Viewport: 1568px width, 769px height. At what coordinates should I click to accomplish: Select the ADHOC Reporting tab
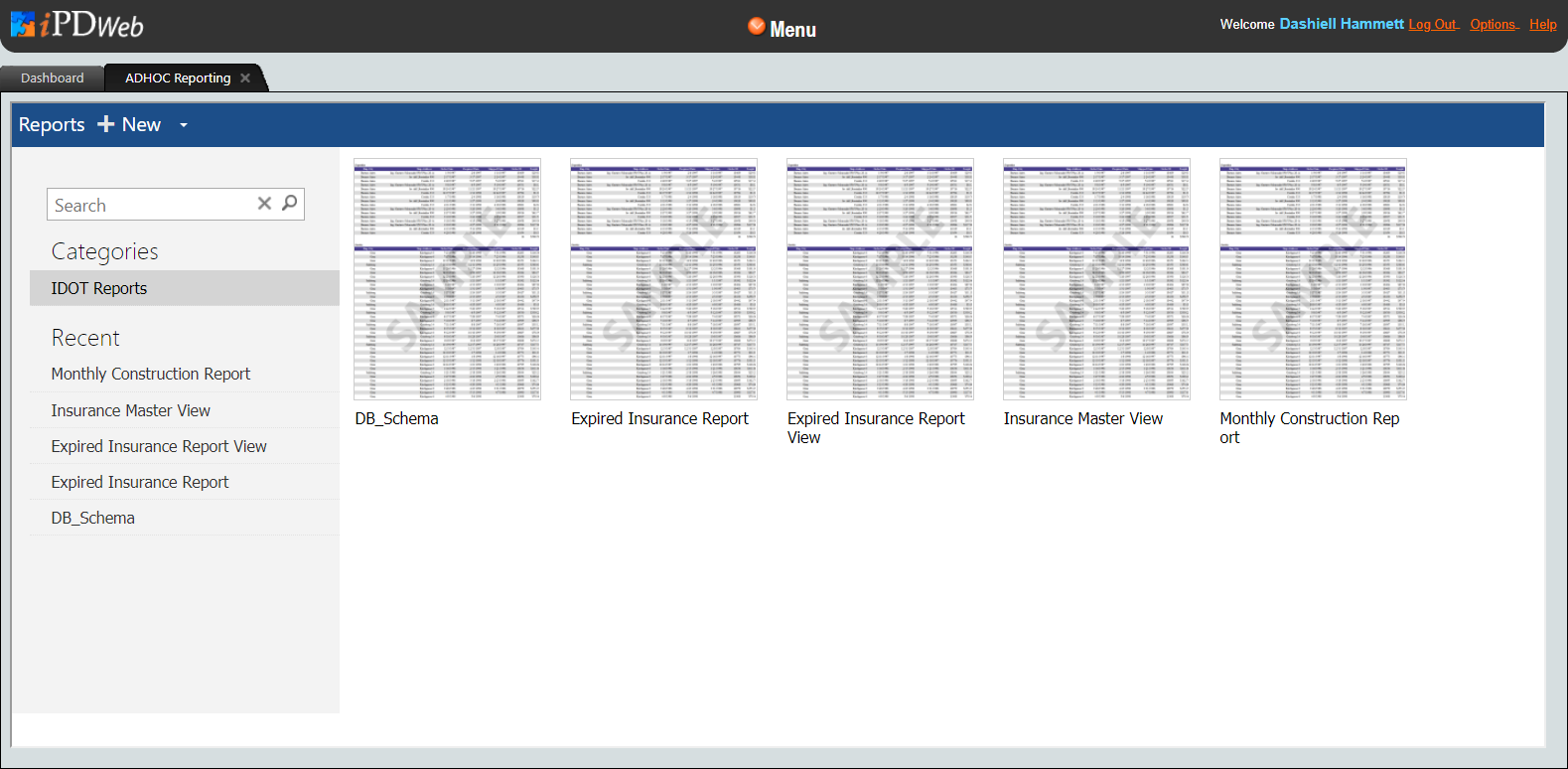tap(177, 78)
